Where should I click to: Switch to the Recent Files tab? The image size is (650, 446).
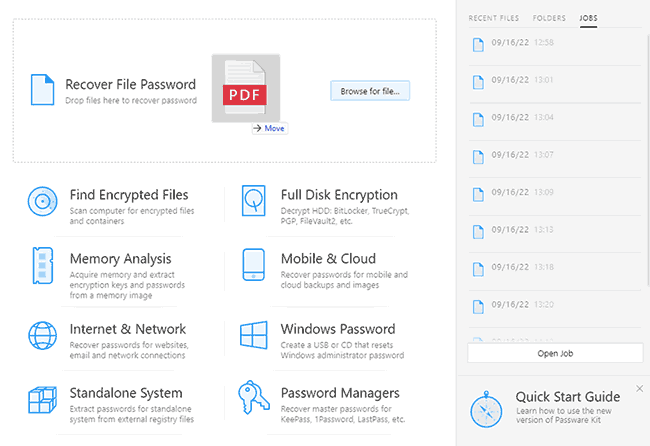pyautogui.click(x=494, y=18)
